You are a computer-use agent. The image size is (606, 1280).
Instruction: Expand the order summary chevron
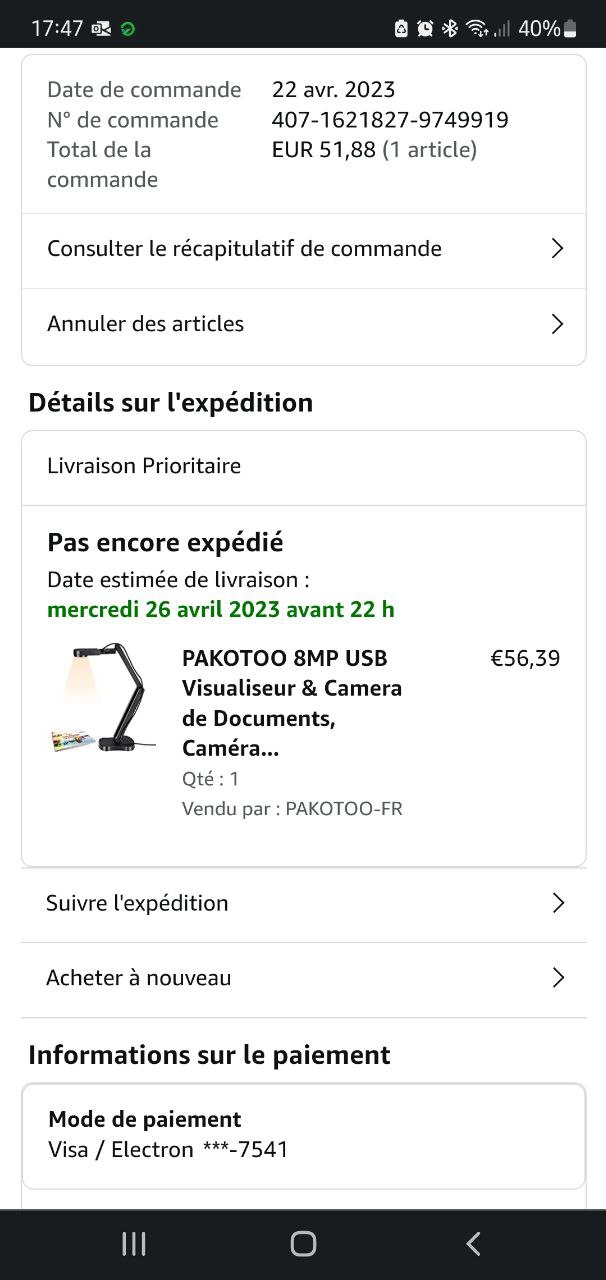point(558,249)
